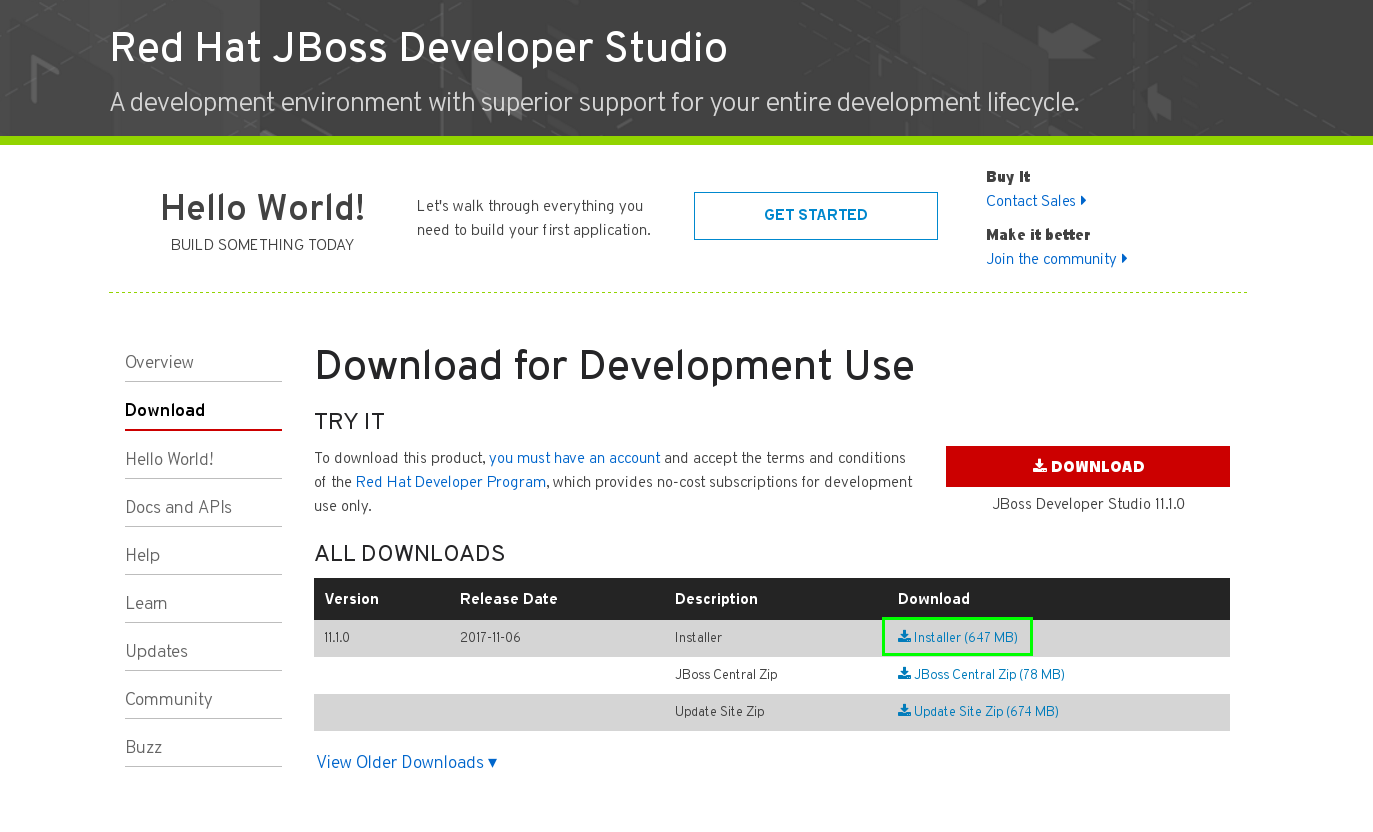Click download icon next to Installer link
Screen dimensions: 1373x832
coord(904,637)
